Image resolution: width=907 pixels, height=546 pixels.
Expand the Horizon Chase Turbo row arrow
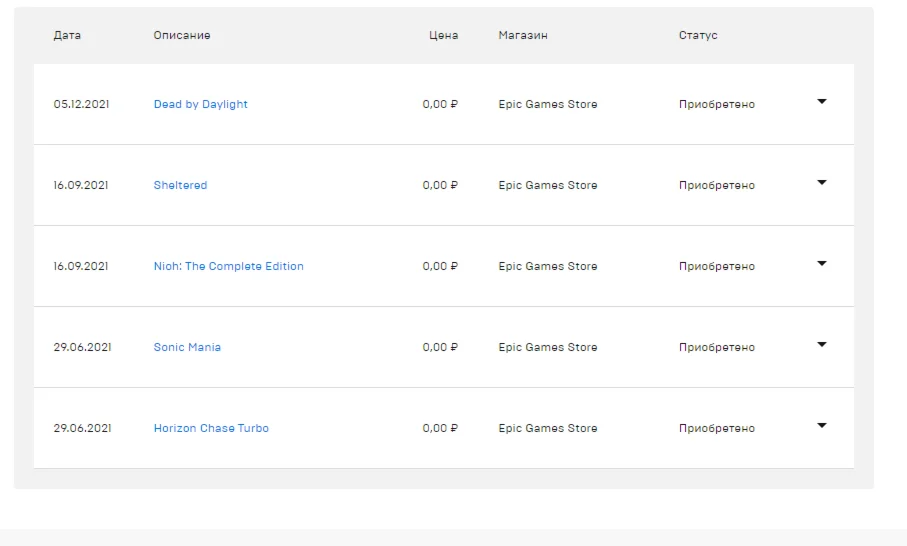[x=822, y=426]
